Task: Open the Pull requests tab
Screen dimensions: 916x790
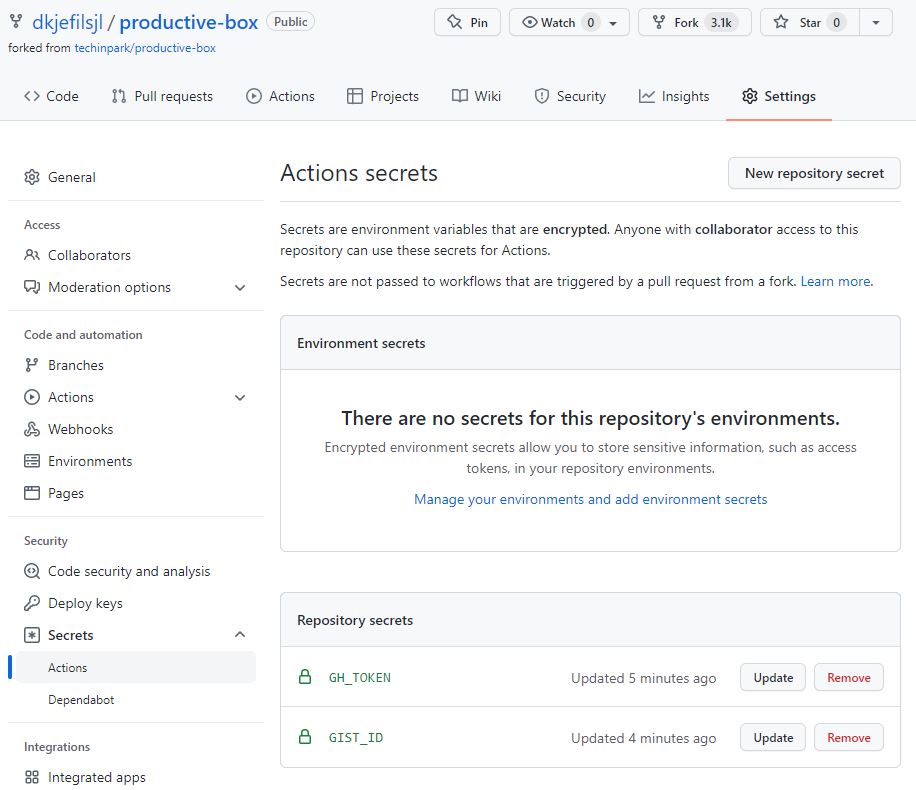Action: point(162,96)
